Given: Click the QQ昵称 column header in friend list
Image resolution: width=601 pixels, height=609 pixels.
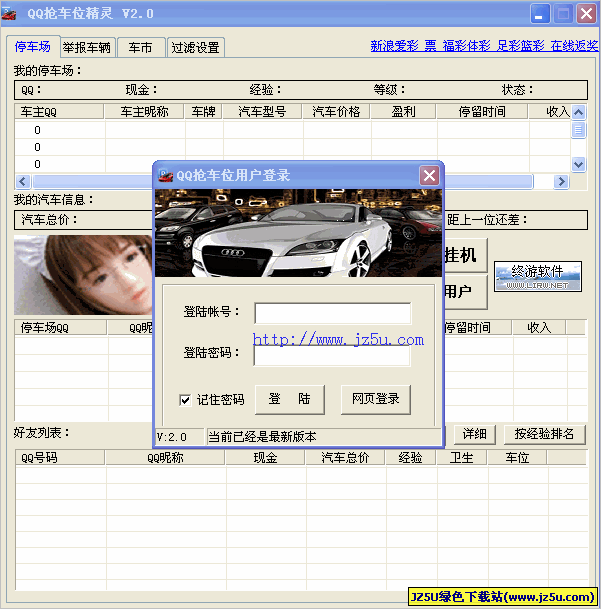Looking at the screenshot, I should (165, 458).
